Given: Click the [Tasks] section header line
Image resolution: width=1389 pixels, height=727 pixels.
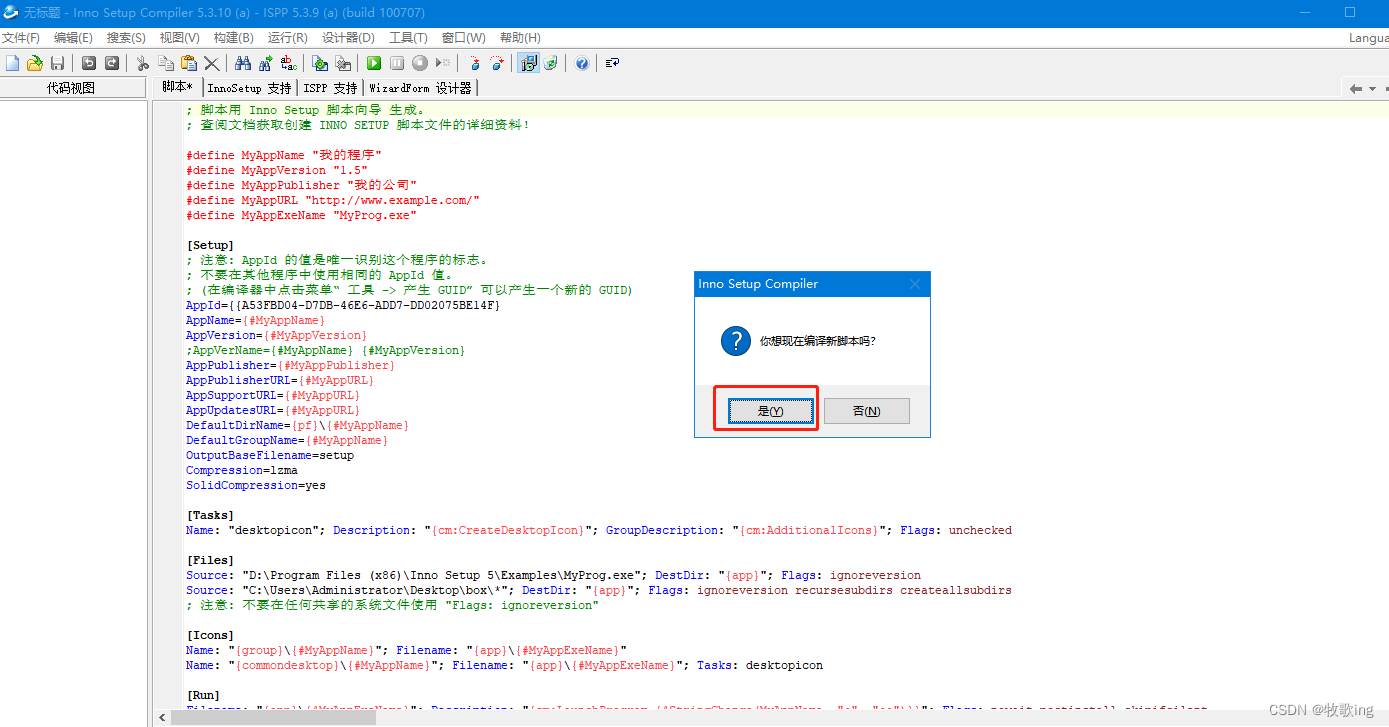Looking at the screenshot, I should coord(210,515).
